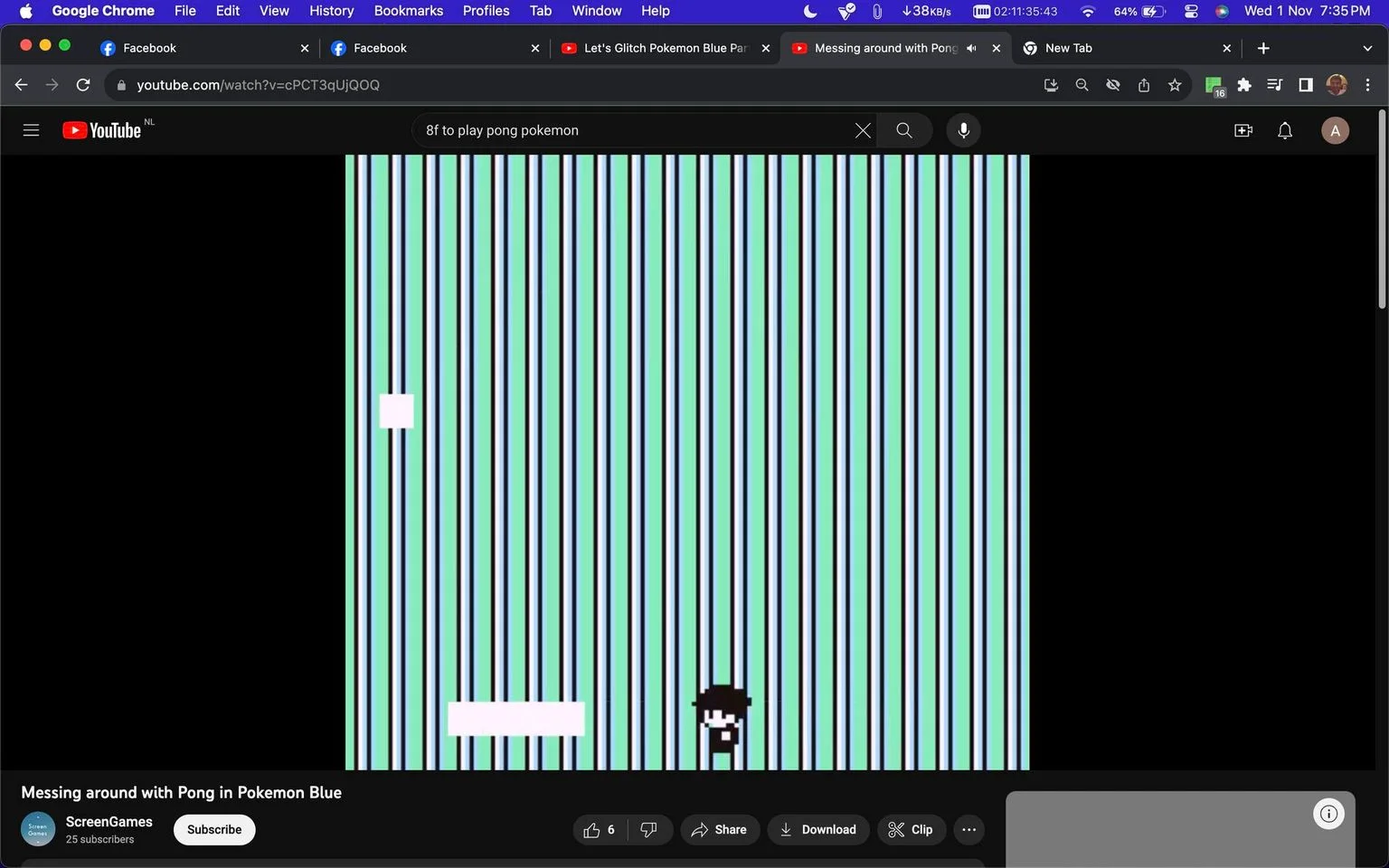Image resolution: width=1389 pixels, height=868 pixels.
Task: Expand the tab search chevron
Action: [1367, 48]
